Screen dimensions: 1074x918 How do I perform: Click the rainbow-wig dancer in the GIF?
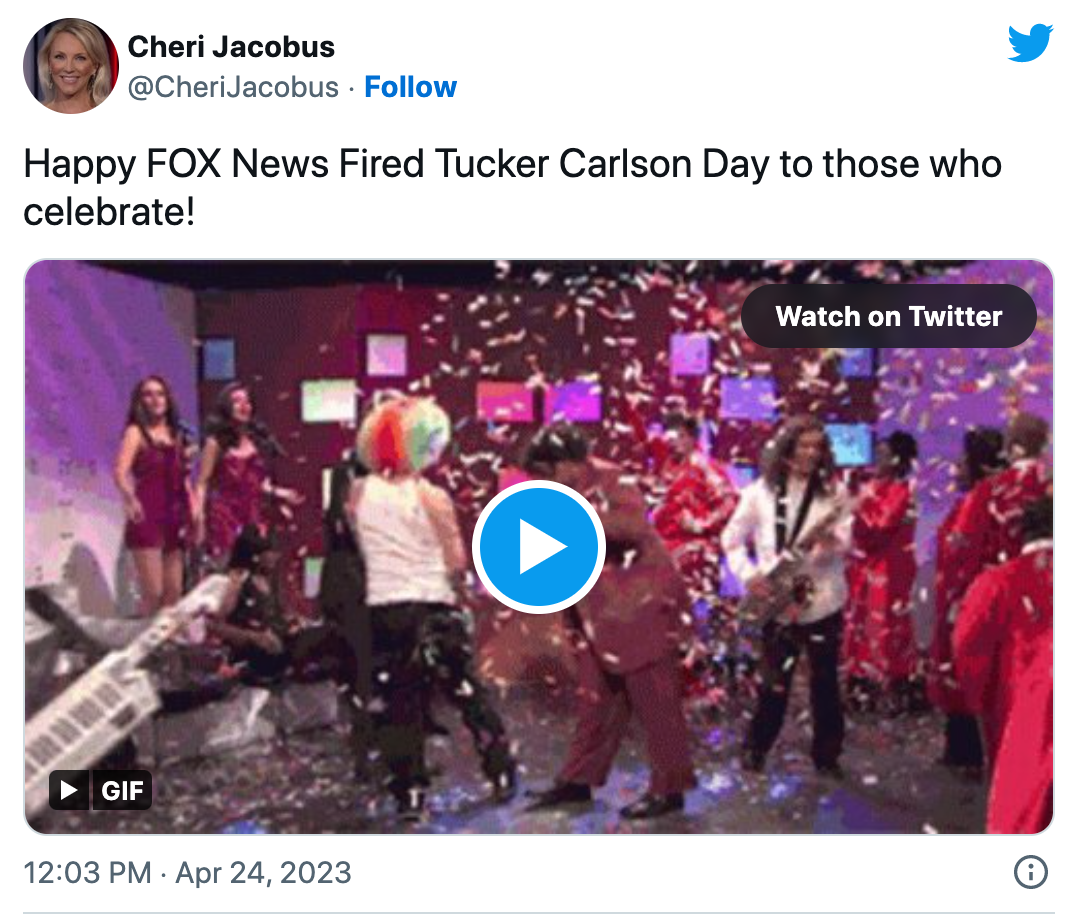[407, 560]
